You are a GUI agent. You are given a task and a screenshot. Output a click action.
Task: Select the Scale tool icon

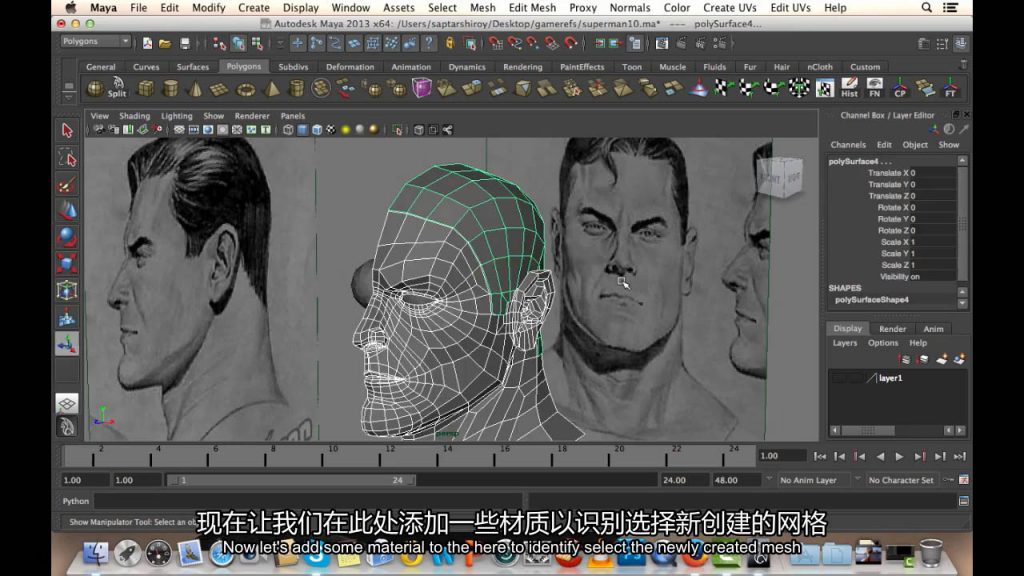tap(67, 263)
